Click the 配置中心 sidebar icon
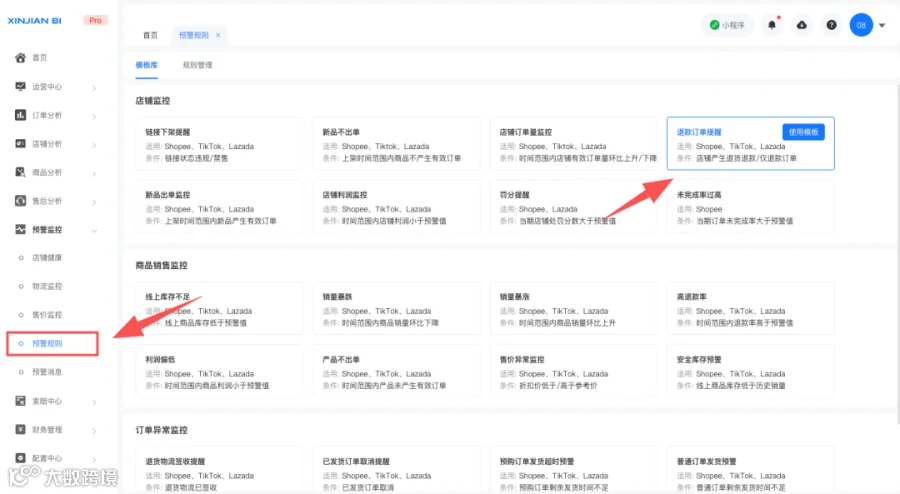Viewport: 900px width, 494px height. click(x=20, y=458)
